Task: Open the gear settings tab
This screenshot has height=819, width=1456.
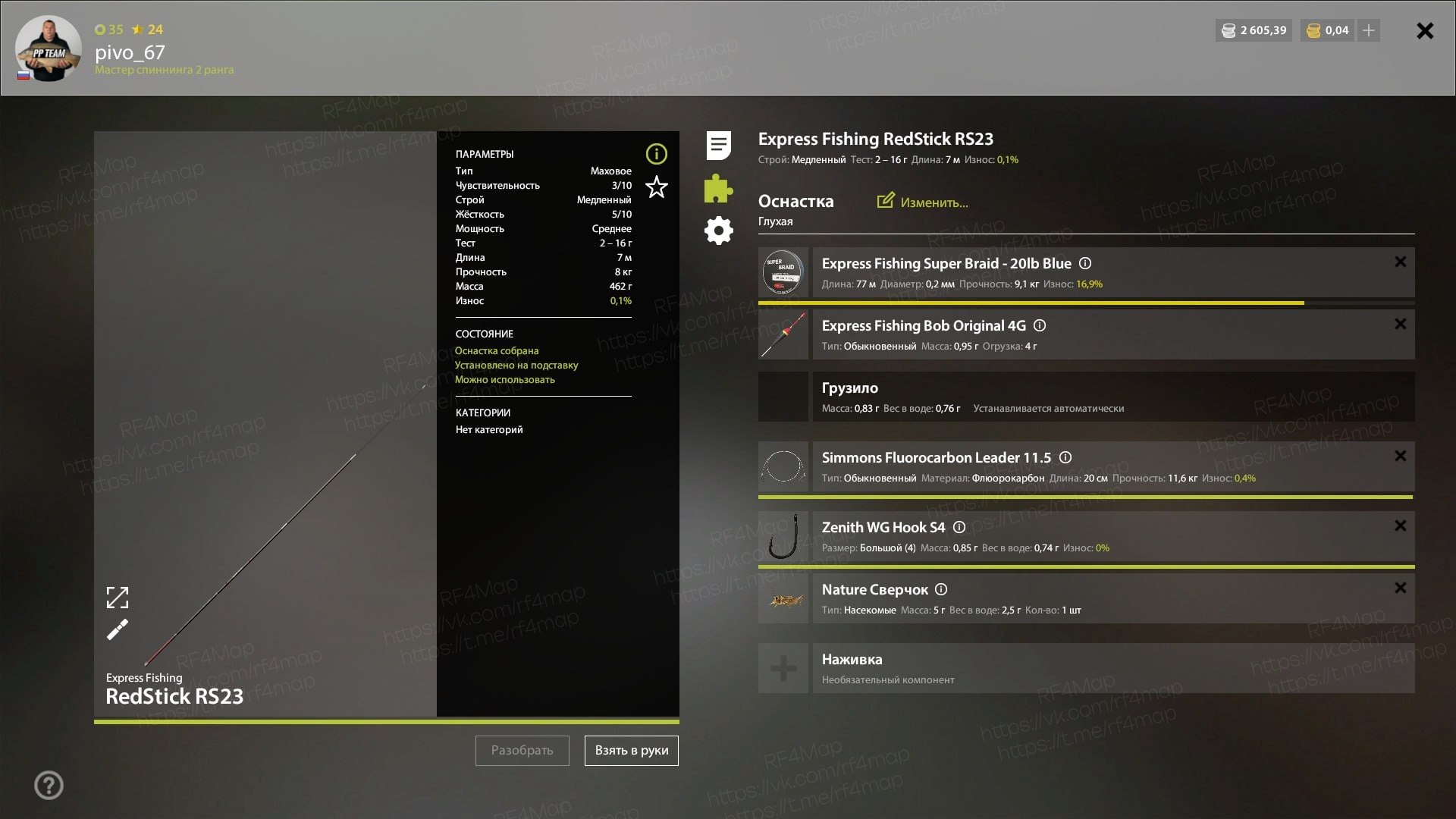Action: (718, 231)
